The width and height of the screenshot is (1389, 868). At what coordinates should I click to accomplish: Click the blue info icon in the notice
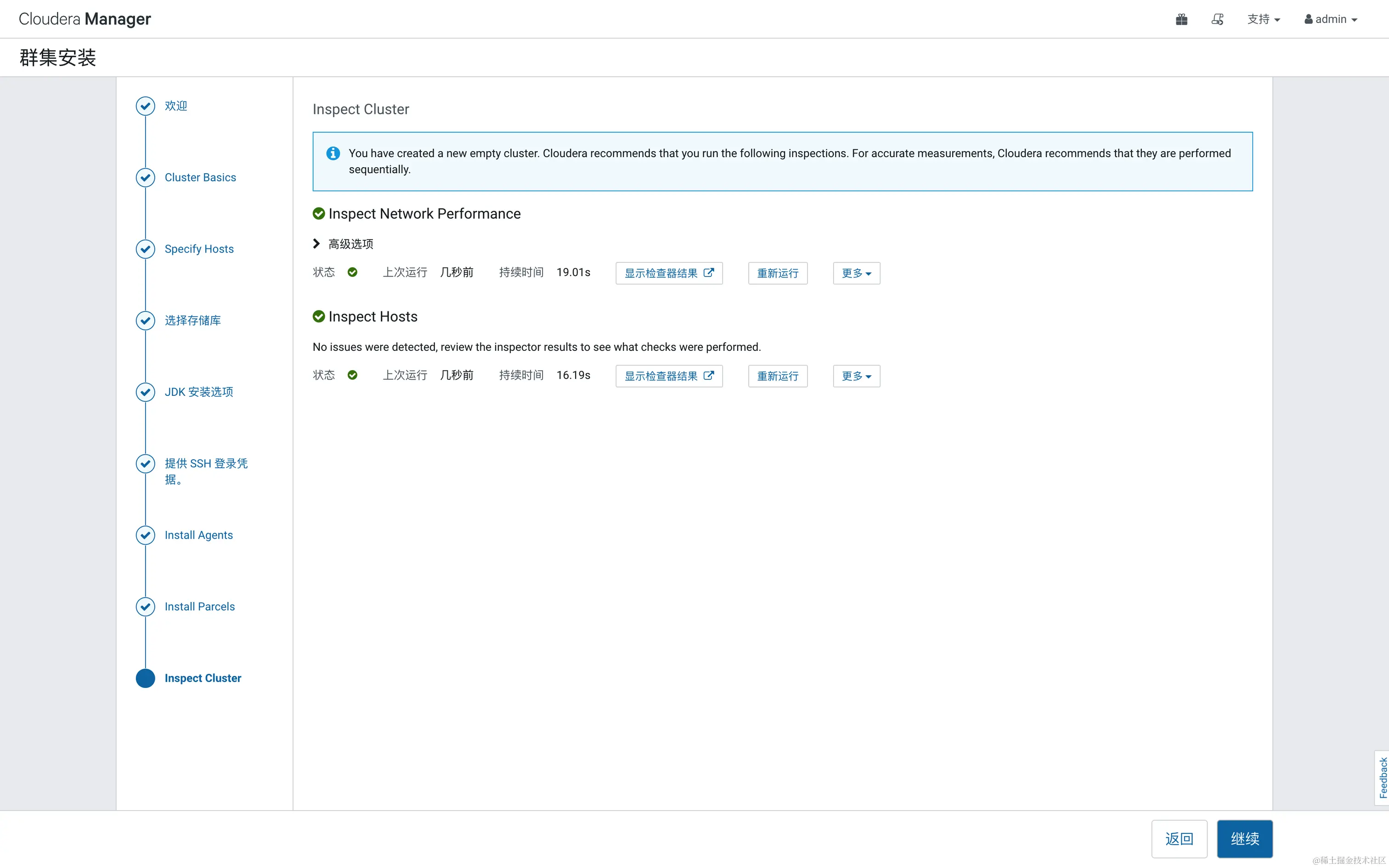click(333, 153)
